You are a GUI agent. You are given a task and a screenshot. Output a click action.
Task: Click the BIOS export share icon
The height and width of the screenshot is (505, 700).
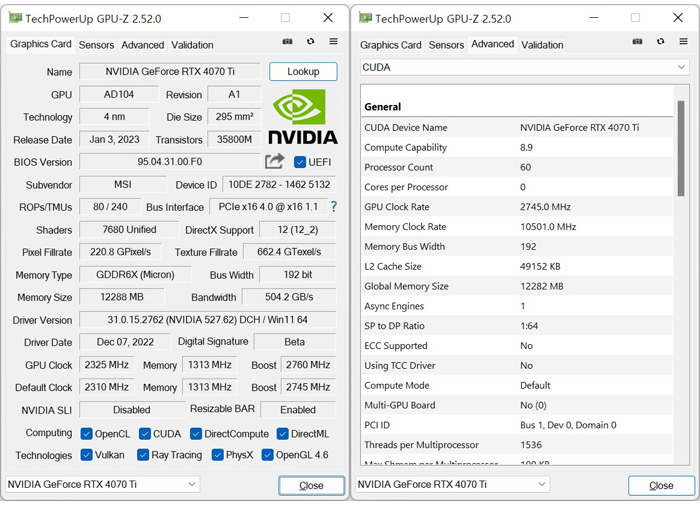275,161
